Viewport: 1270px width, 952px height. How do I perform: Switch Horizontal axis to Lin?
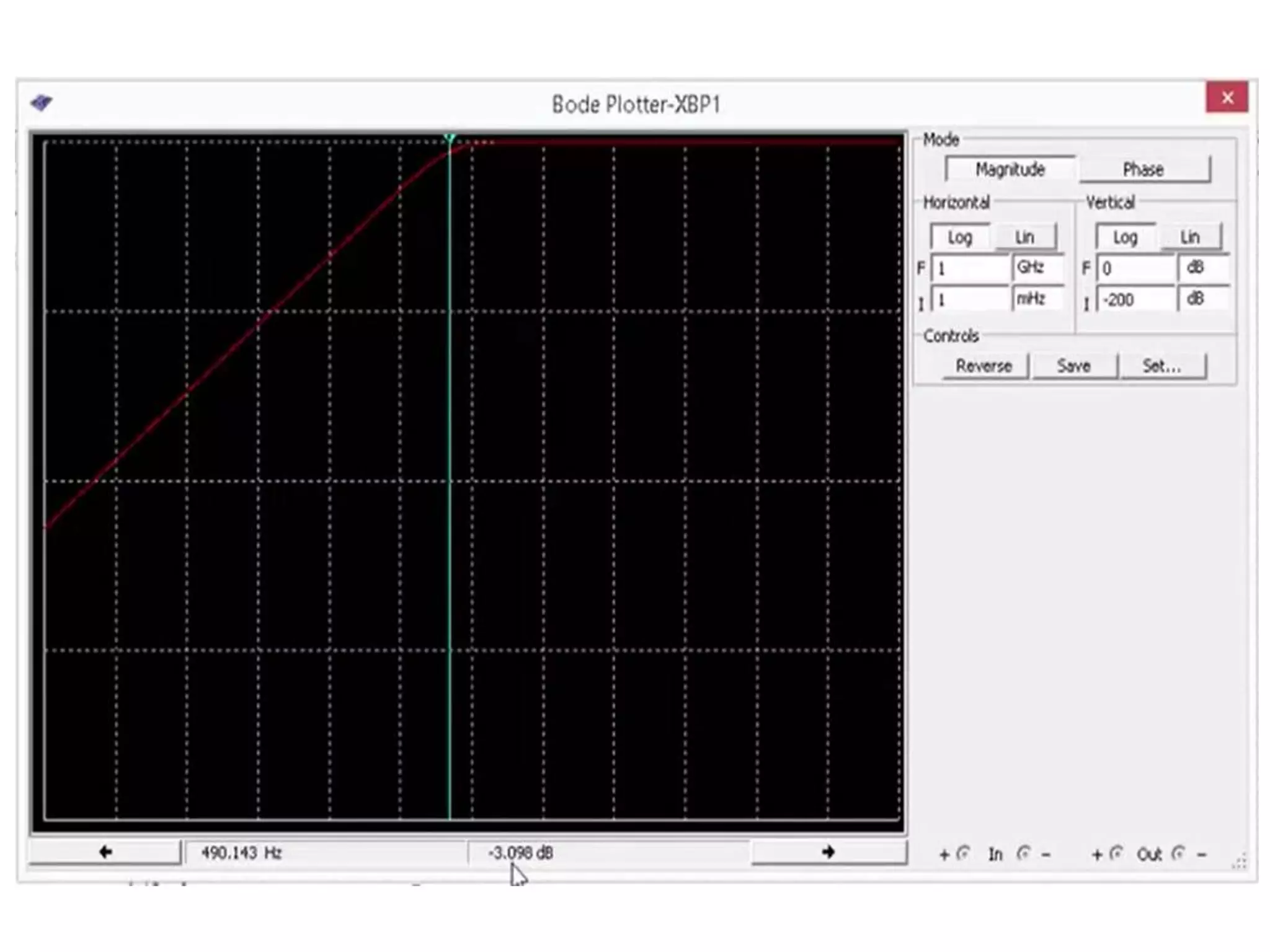pos(1024,237)
